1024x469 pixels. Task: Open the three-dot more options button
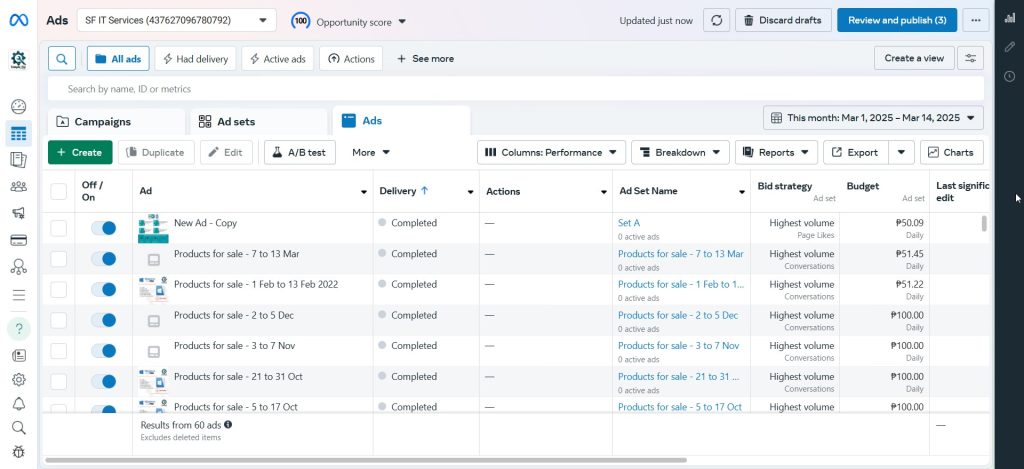coord(975,20)
